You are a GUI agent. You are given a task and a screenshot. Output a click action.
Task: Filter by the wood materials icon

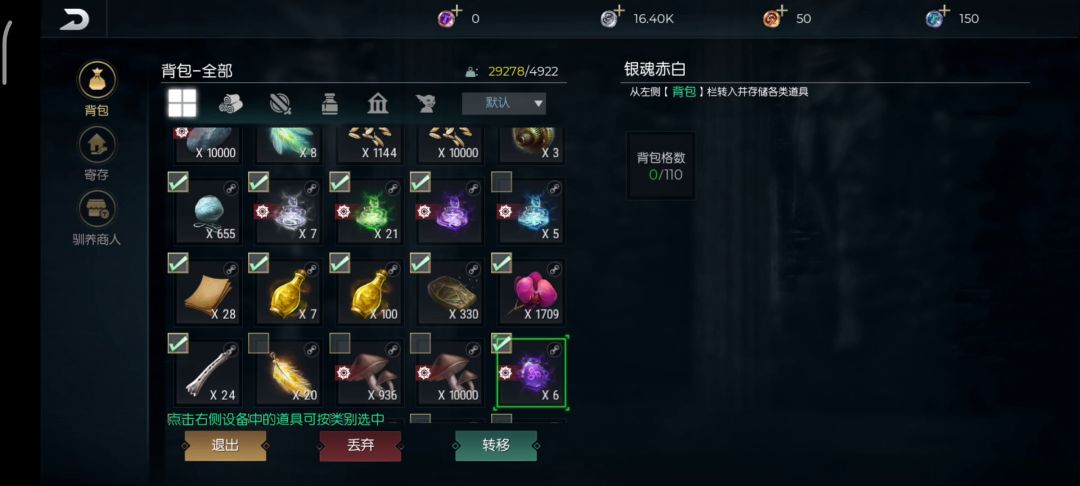pyautogui.click(x=231, y=104)
